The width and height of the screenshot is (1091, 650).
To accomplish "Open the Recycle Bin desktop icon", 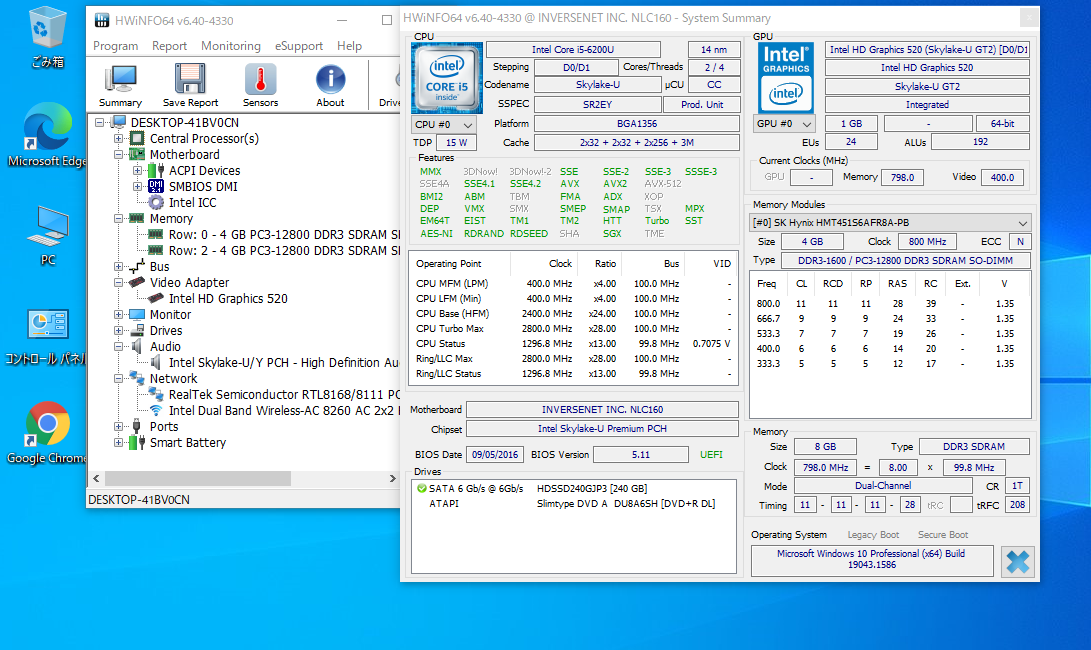I will tap(47, 38).
